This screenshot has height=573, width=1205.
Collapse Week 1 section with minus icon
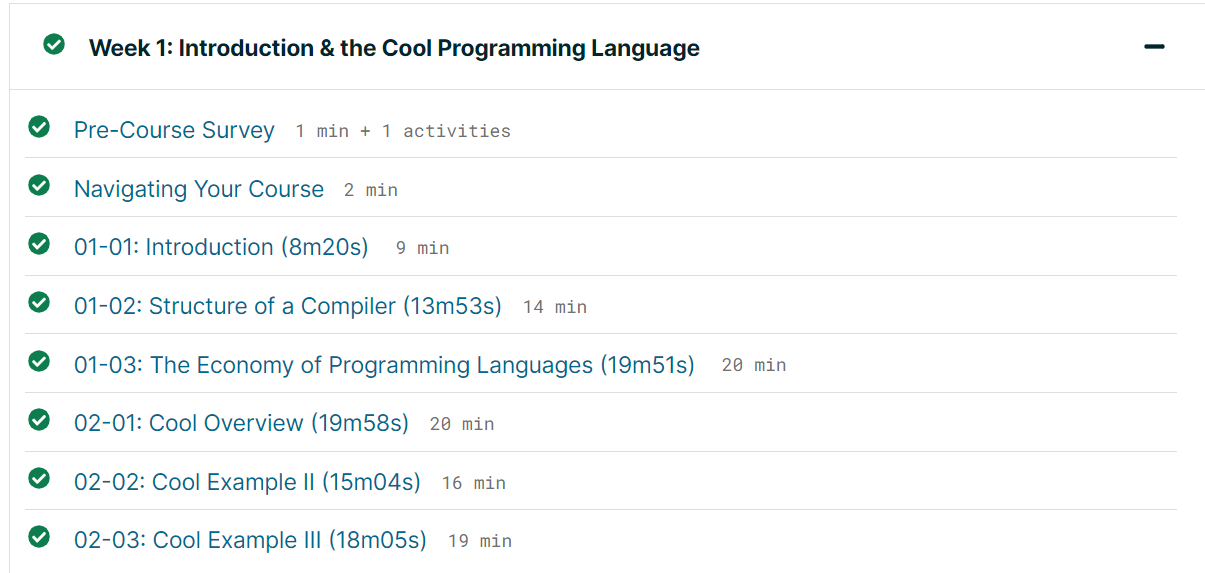(x=1154, y=47)
